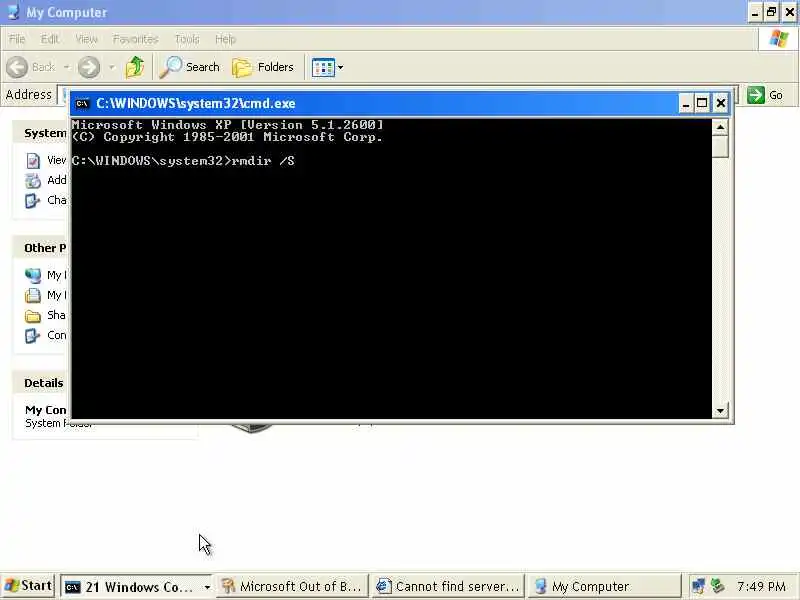This screenshot has height=600, width=800.
Task: Open the Help menu
Action: point(225,39)
